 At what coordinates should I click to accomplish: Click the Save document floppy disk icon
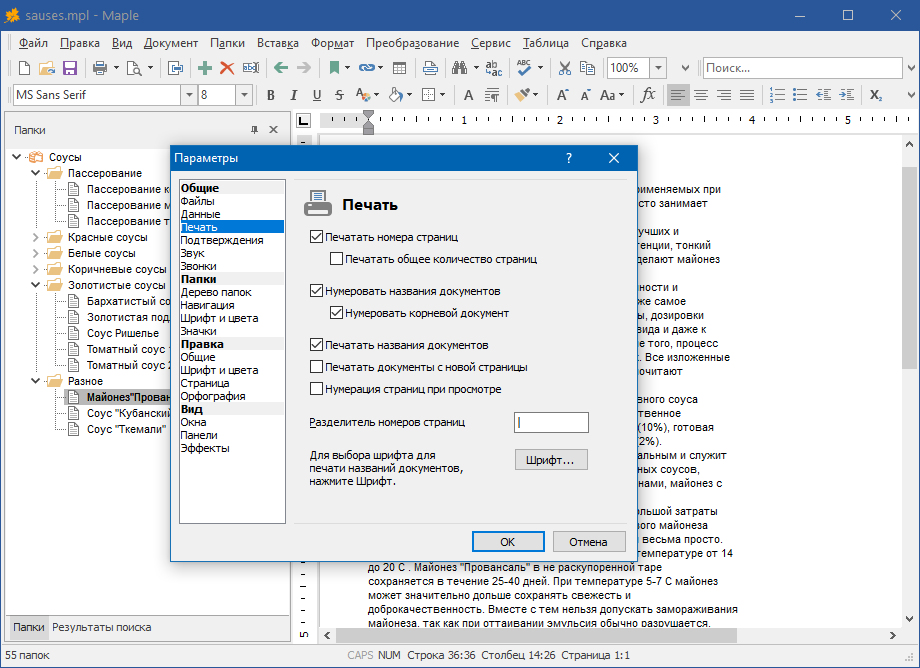point(70,68)
